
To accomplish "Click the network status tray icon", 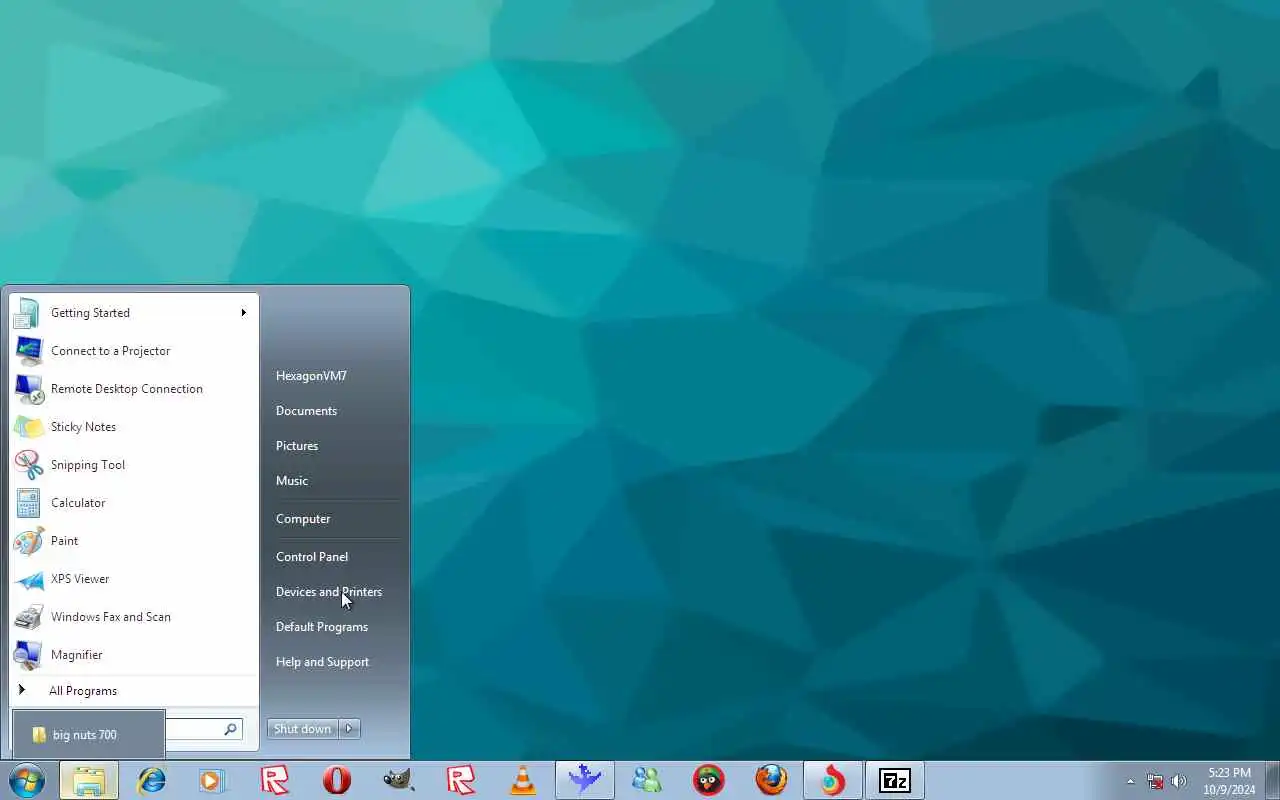I will coord(1155,781).
